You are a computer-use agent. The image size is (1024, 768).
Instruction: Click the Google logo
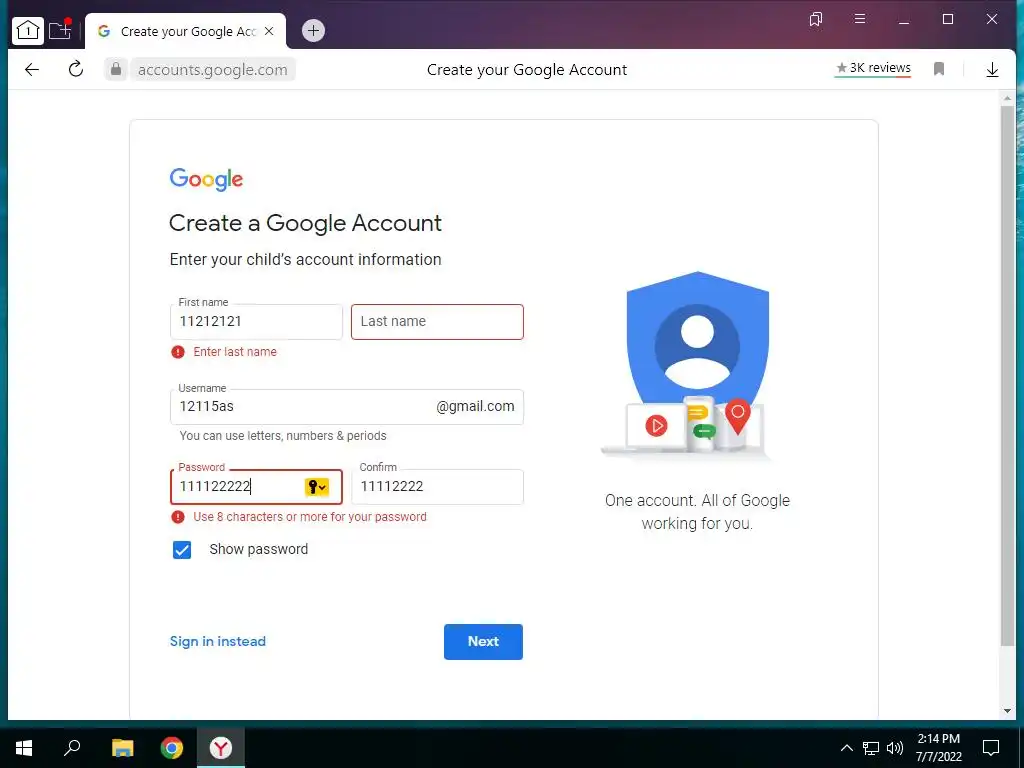coord(206,179)
